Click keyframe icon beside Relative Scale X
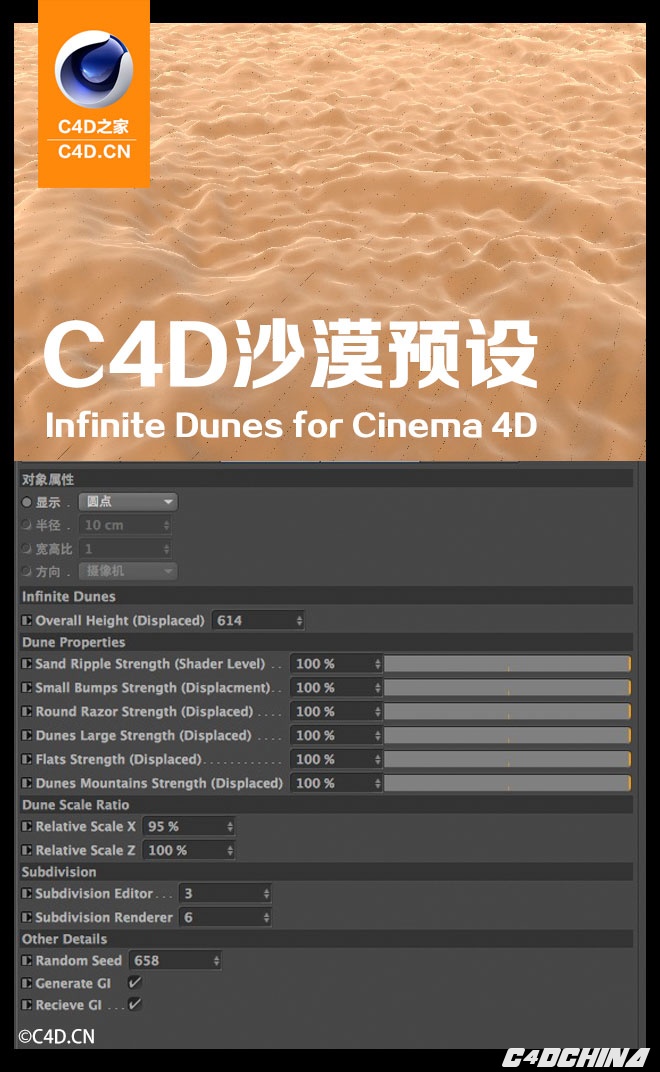Image resolution: width=660 pixels, height=1072 pixels. pyautogui.click(x=27, y=826)
